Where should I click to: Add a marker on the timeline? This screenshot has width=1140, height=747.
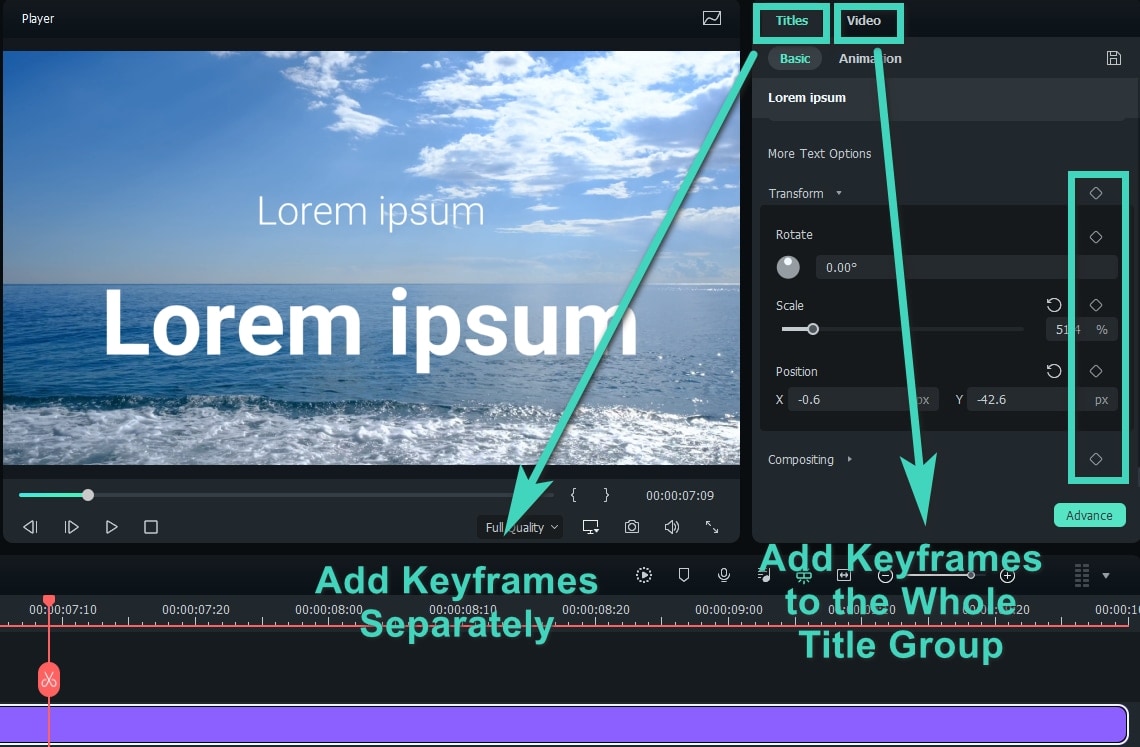[683, 575]
